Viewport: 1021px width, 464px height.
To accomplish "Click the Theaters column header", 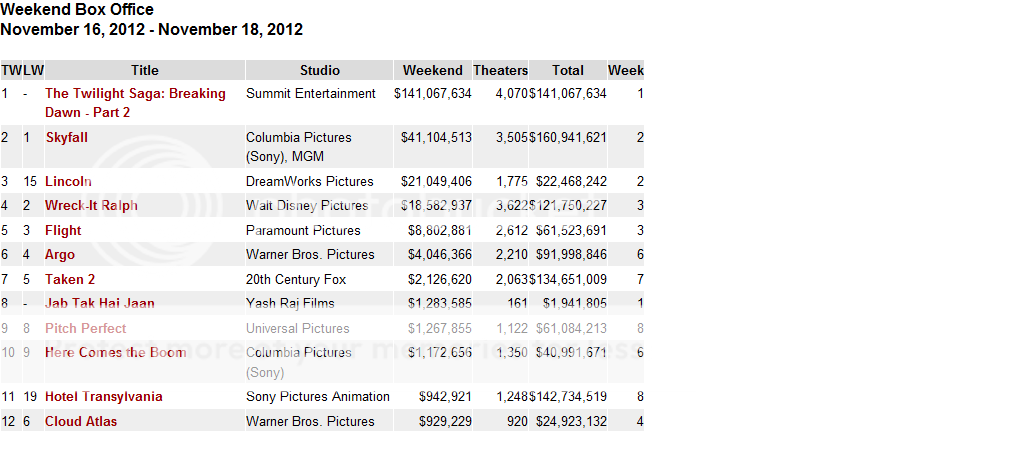I will pos(500,70).
